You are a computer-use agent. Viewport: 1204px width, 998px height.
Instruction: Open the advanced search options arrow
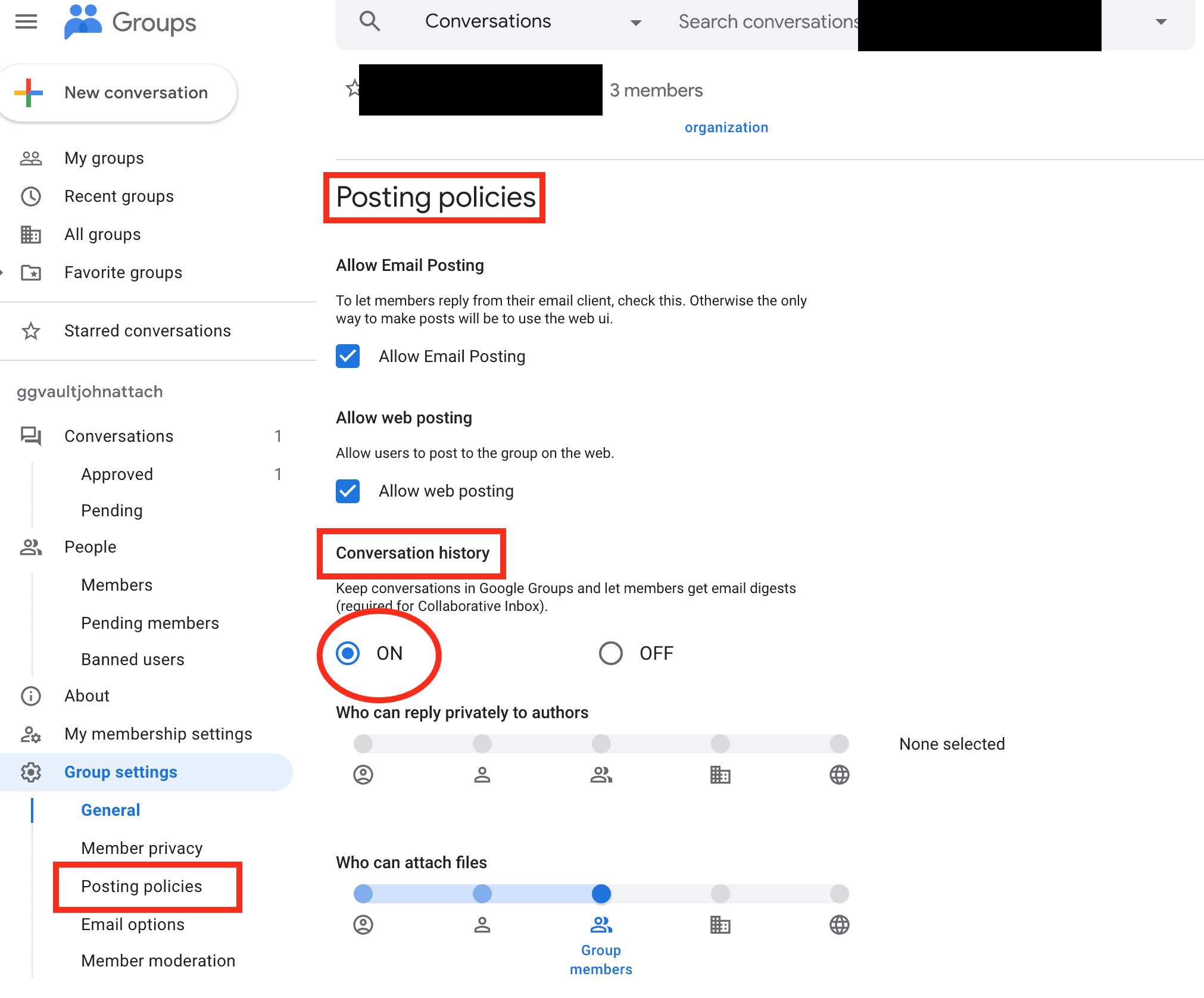click(x=1161, y=22)
